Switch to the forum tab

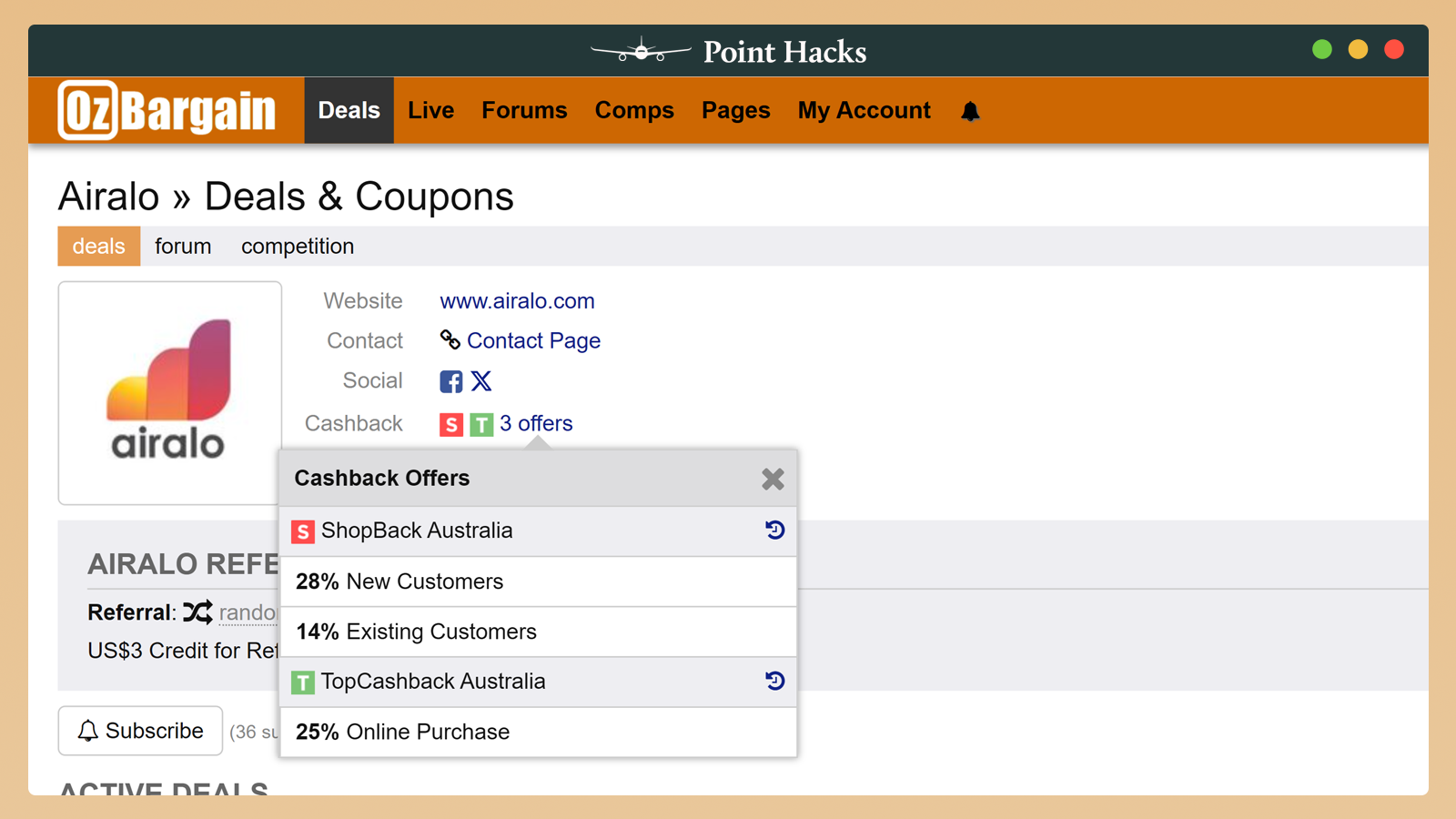pos(183,247)
